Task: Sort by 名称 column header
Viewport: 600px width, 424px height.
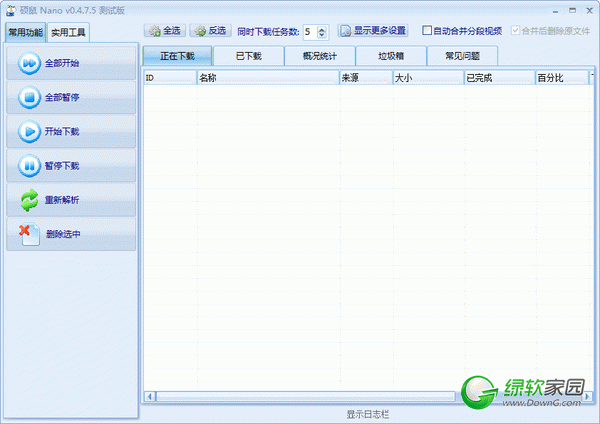Action: tap(268, 78)
